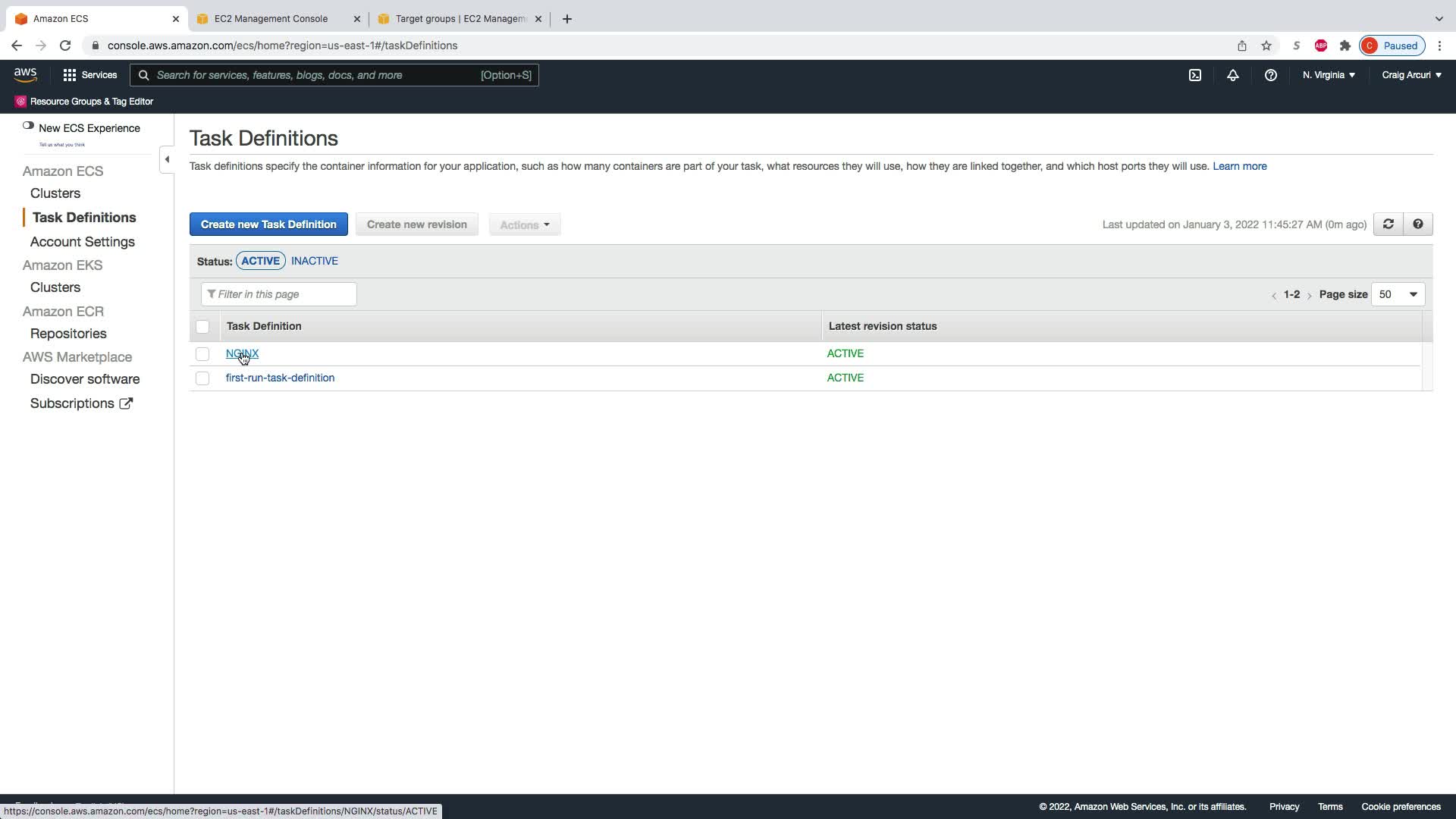Screen dimensions: 1456x819
Task: Click the Filter in this page field
Action: point(279,294)
